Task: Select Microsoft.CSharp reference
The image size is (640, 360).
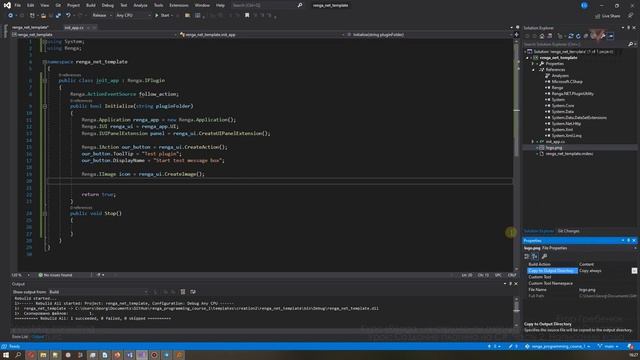Action: pyautogui.click(x=567, y=82)
